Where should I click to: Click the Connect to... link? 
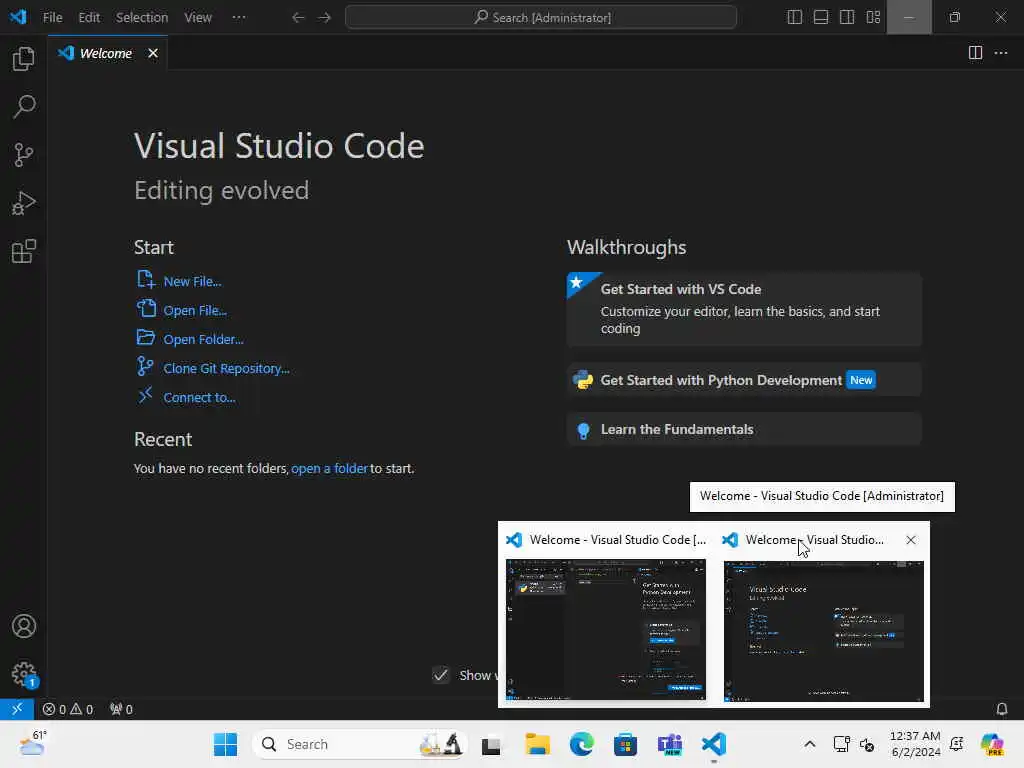point(199,398)
